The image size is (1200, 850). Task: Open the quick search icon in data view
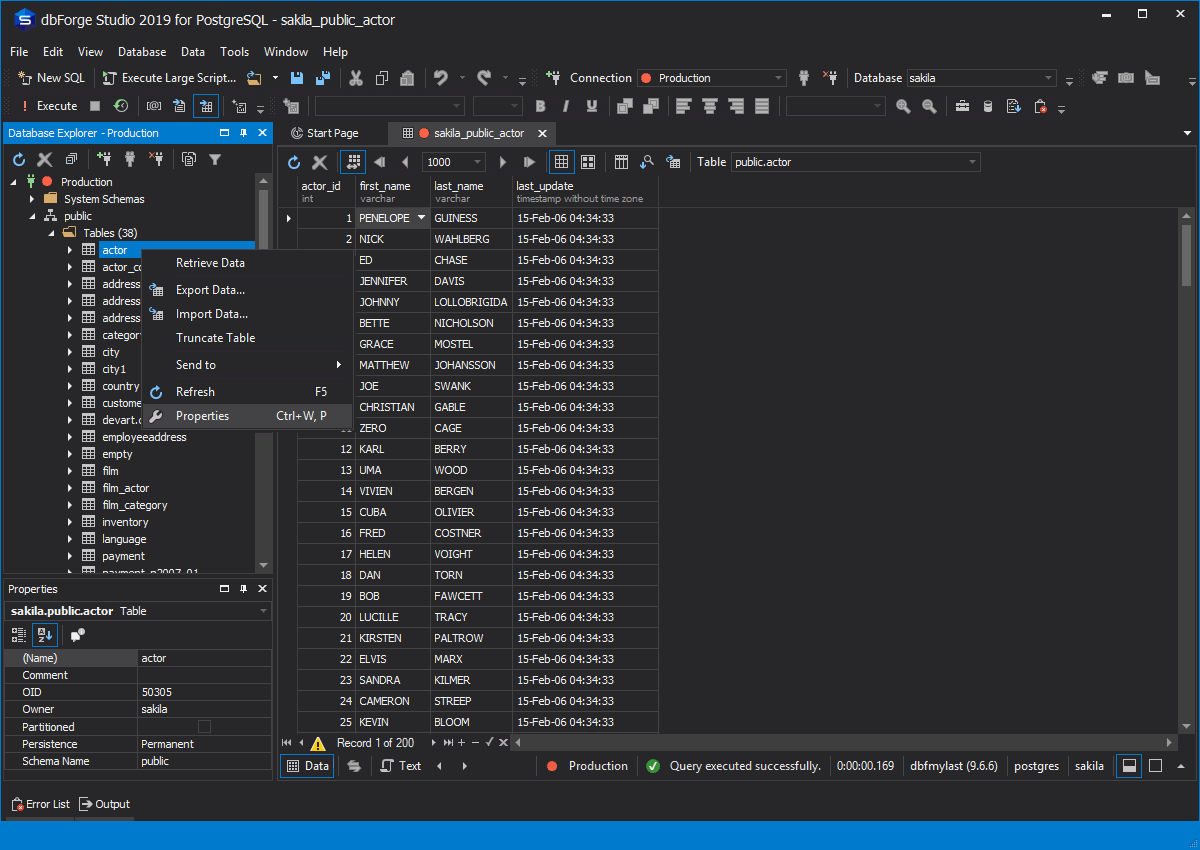point(649,161)
